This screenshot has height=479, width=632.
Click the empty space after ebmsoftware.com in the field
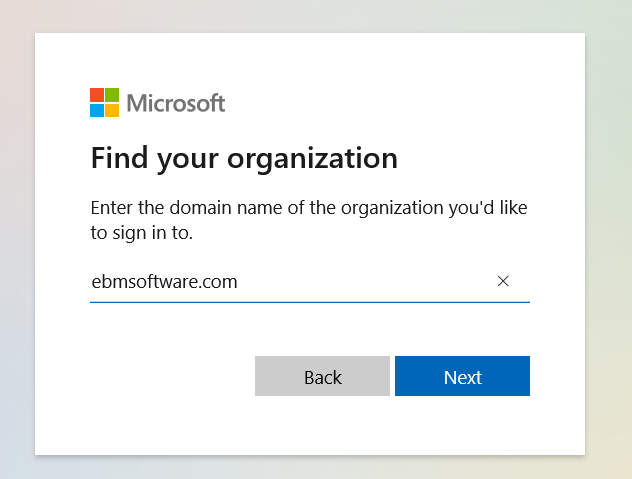[363, 281]
